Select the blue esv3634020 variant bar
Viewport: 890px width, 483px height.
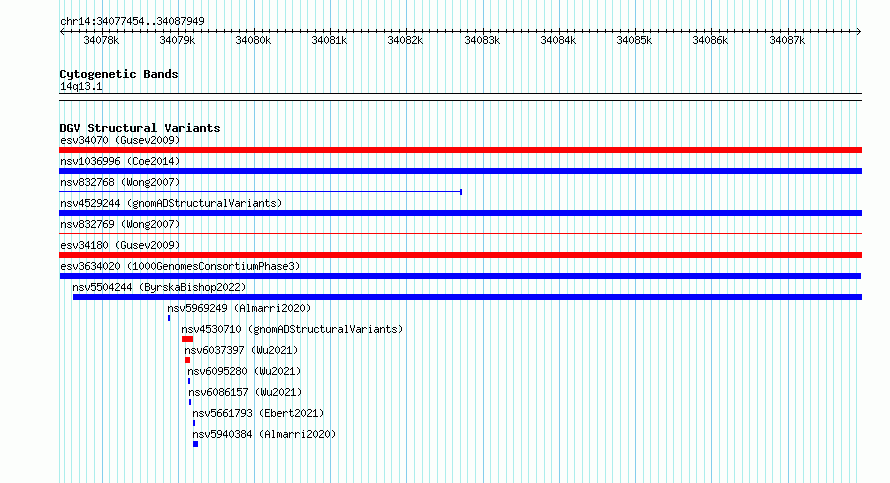point(460,276)
